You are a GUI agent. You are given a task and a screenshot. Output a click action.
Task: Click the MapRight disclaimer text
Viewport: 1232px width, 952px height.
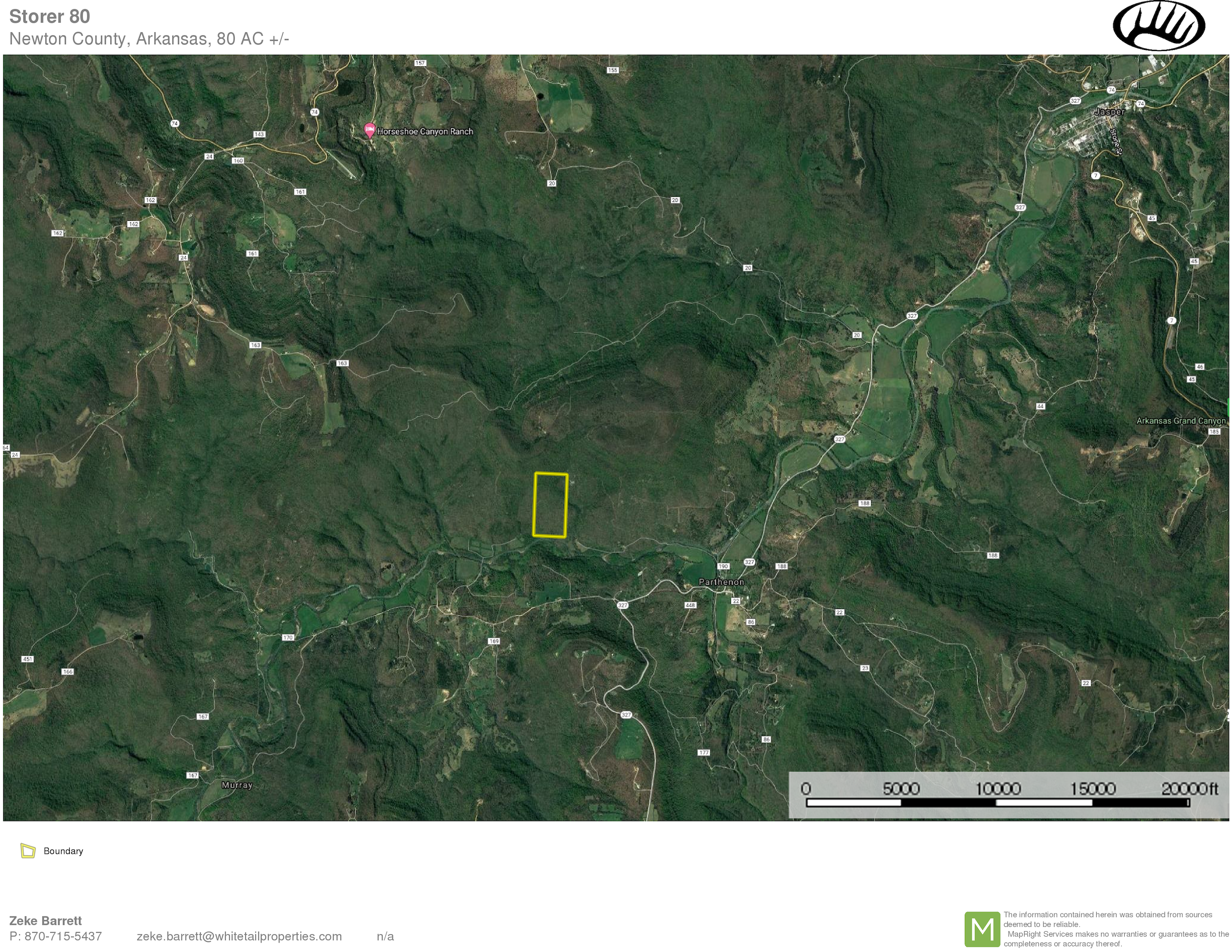[x=1115, y=929]
